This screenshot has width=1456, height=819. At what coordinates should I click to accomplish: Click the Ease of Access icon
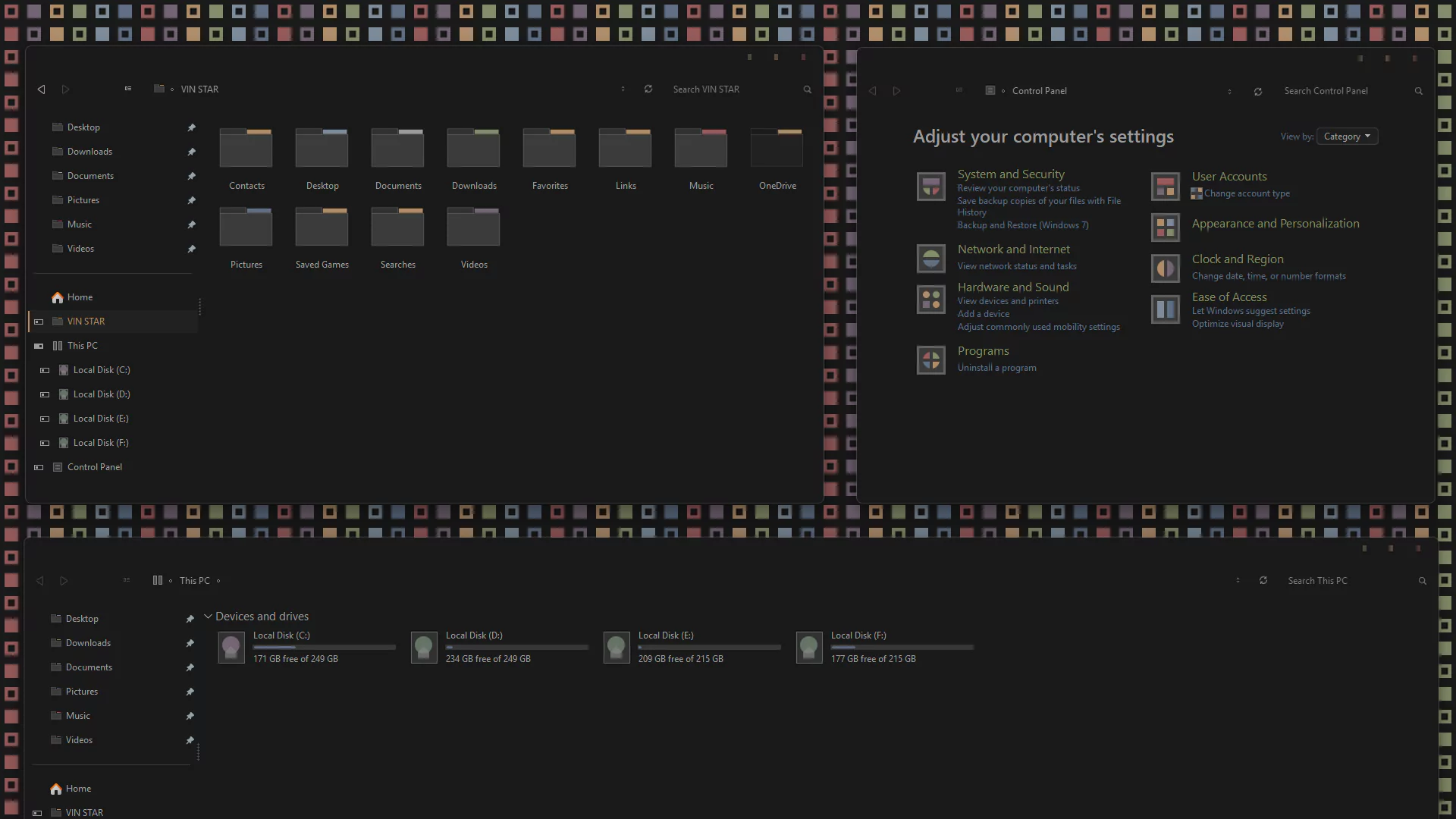point(1165,309)
